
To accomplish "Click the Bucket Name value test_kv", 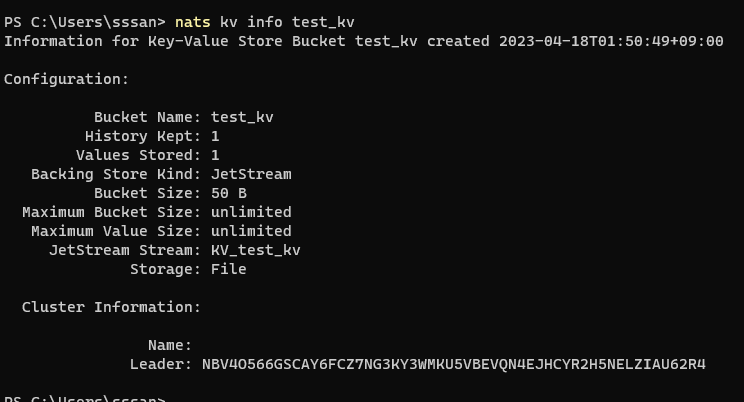I will click(242, 117).
